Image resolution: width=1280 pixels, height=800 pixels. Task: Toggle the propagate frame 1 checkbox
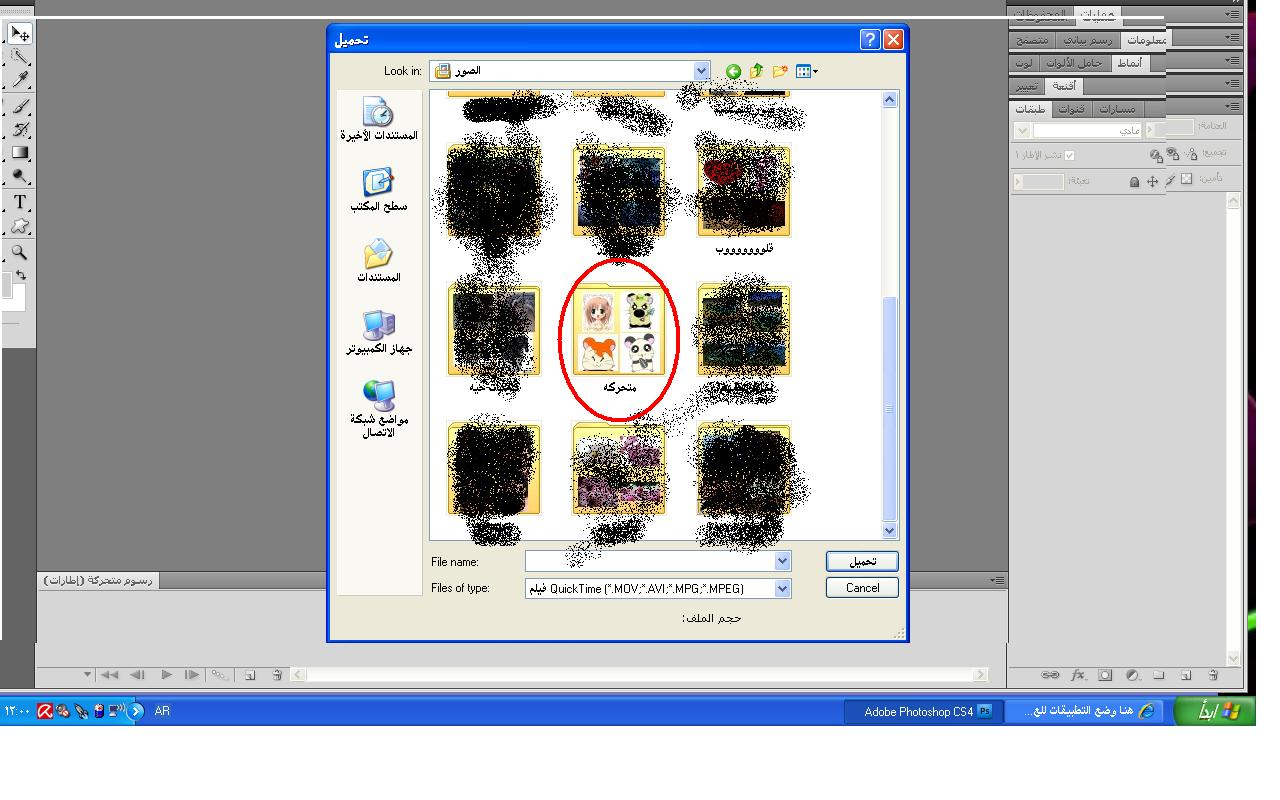coord(1069,155)
